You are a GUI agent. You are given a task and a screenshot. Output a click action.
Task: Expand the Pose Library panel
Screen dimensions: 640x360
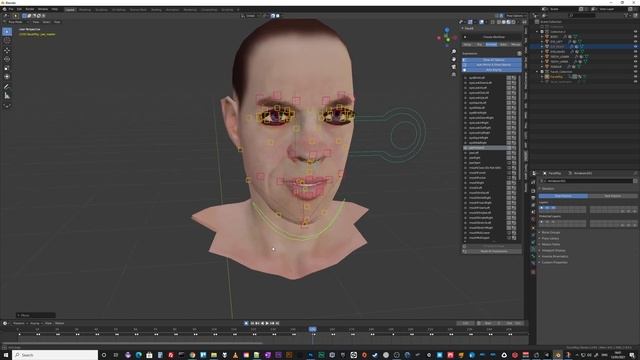click(551, 238)
